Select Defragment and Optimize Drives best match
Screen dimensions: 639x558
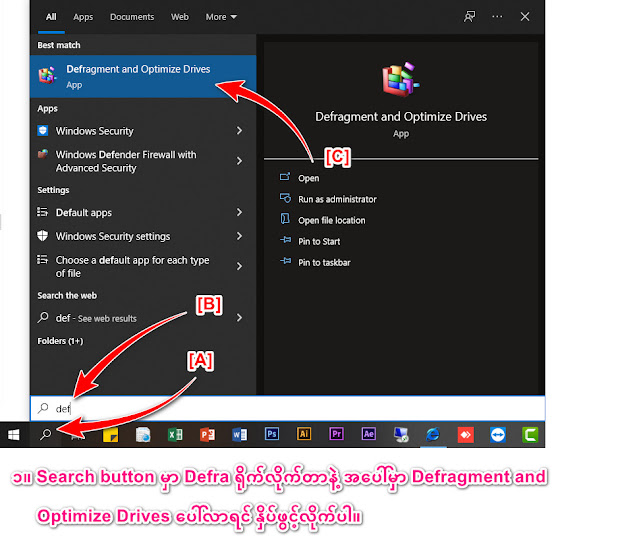tap(143, 76)
